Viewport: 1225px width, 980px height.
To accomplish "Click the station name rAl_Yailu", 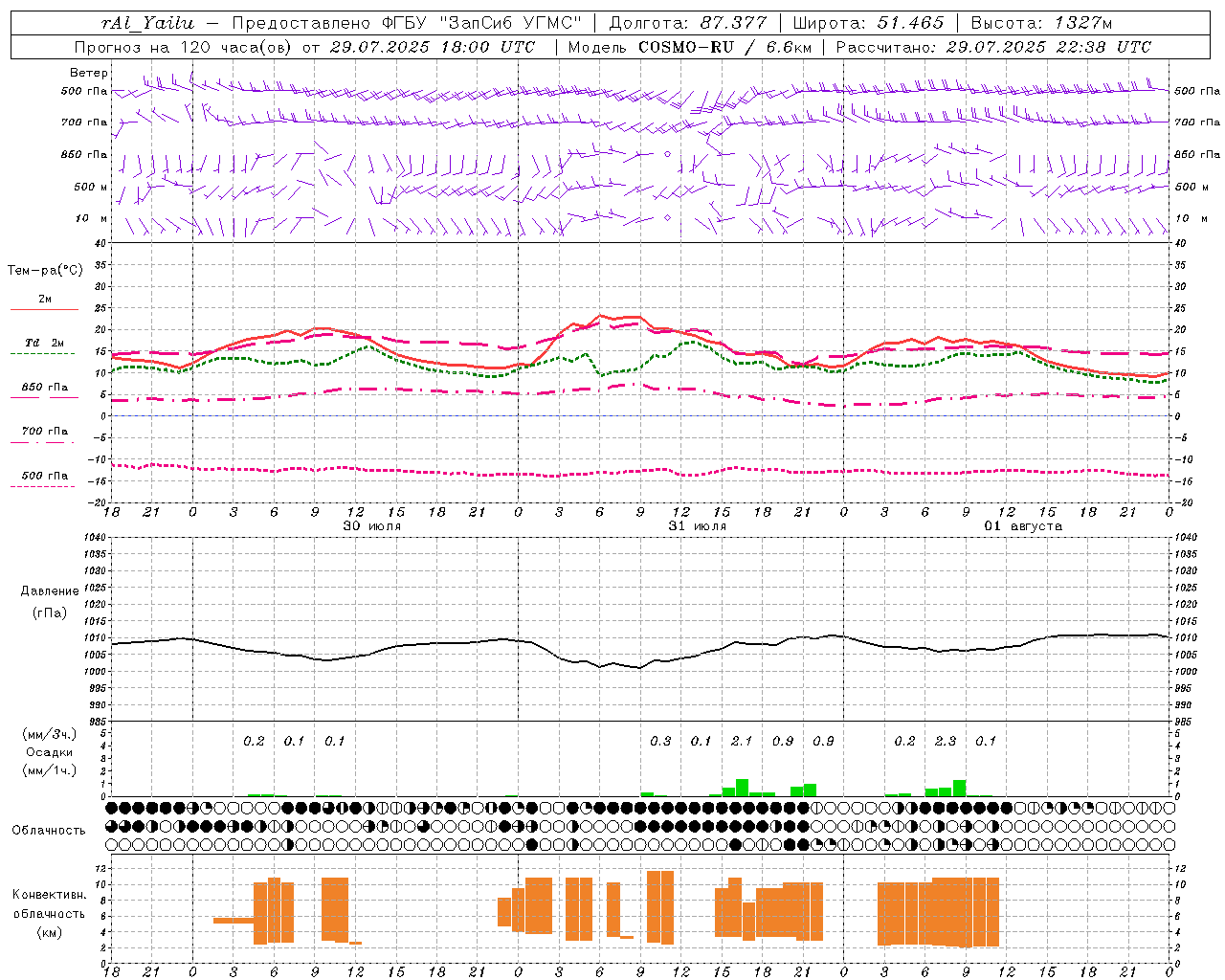I will pyautogui.click(x=147, y=23).
